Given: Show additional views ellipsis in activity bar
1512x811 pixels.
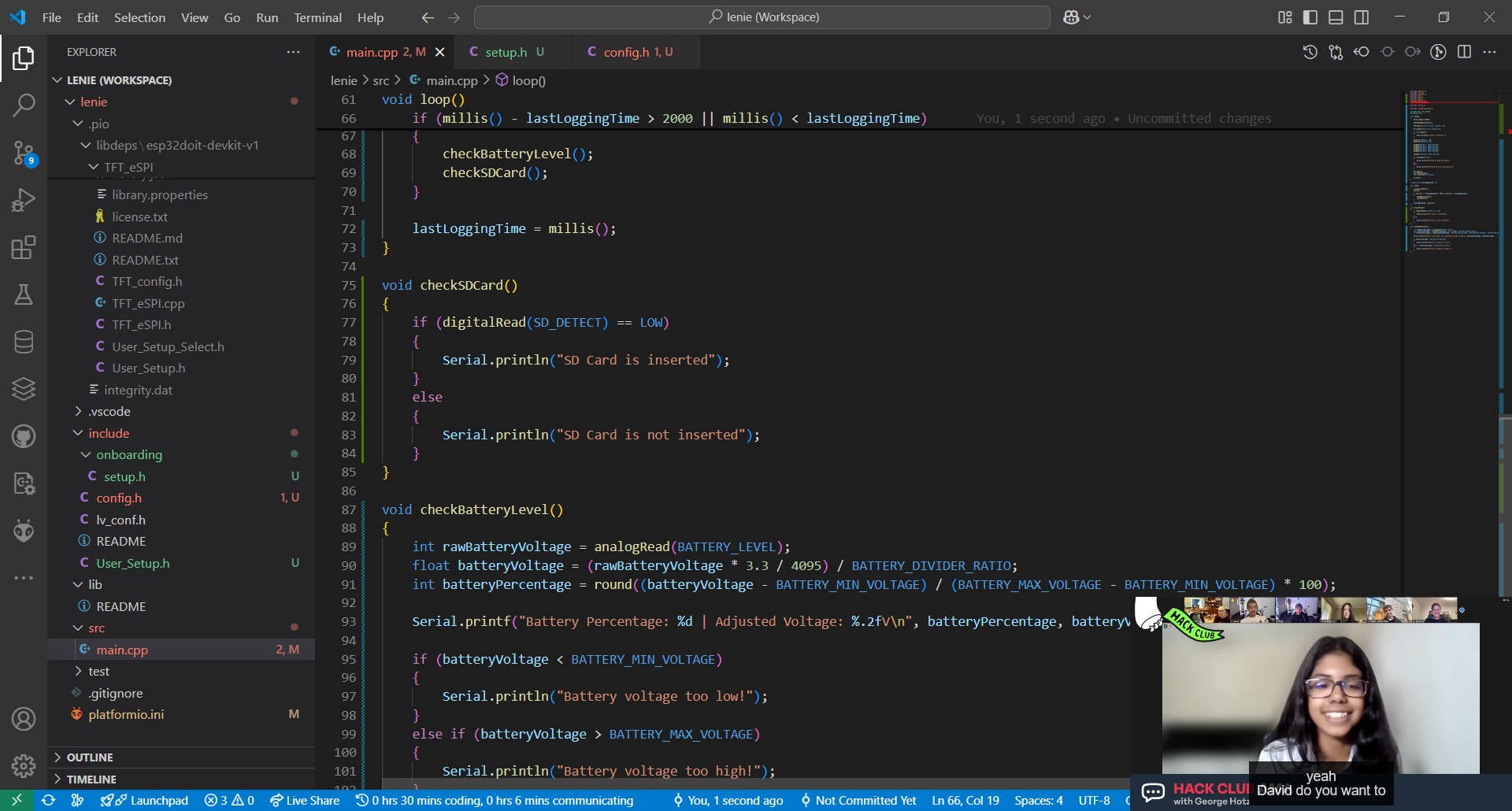Looking at the screenshot, I should 24,578.
